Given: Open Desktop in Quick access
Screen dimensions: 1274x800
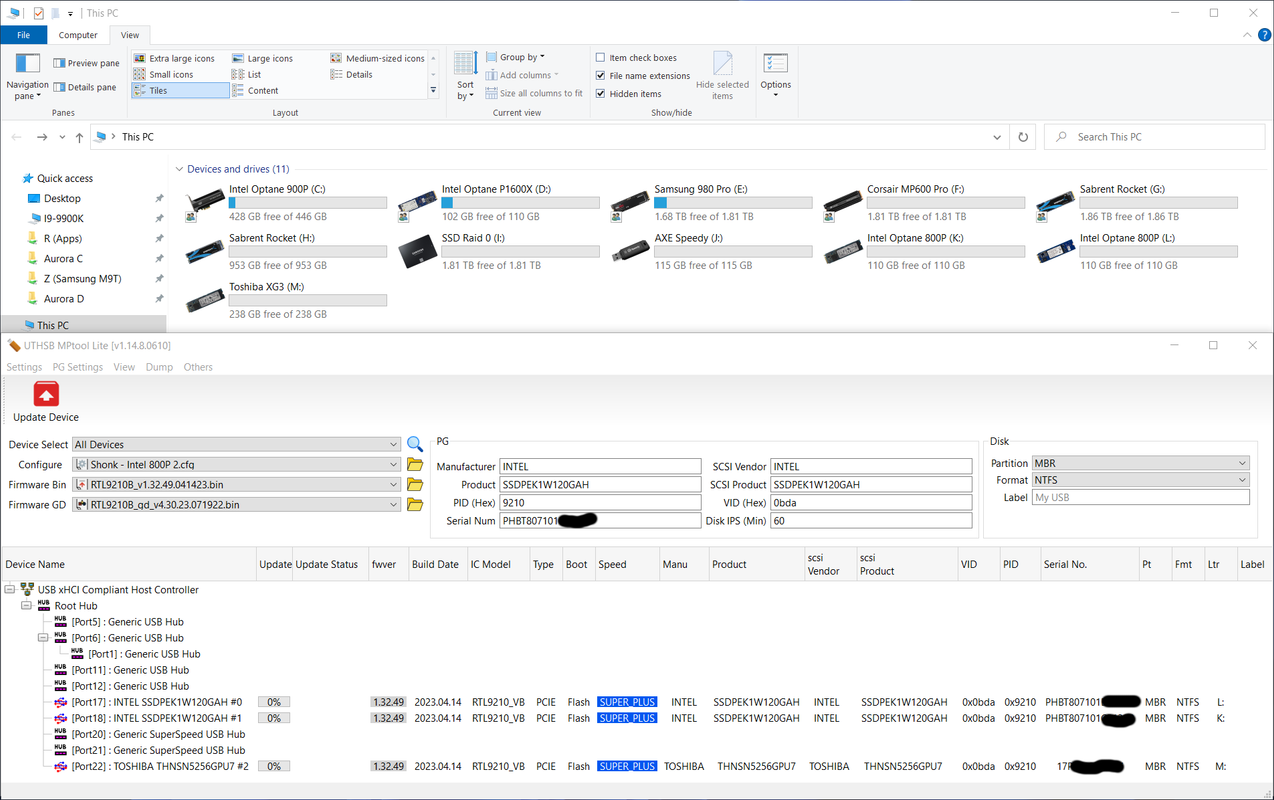Looking at the screenshot, I should pos(62,198).
